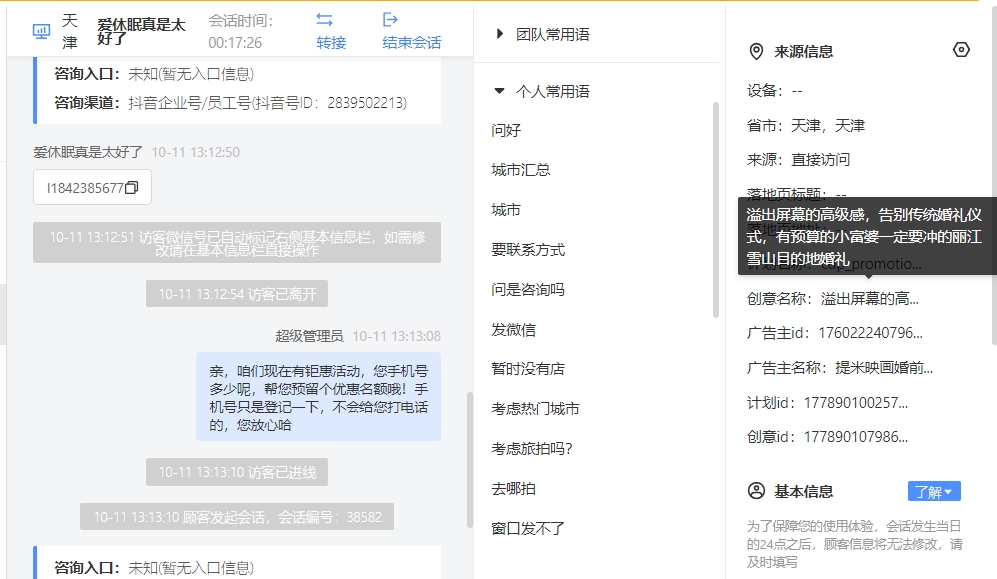Select the 问是咨询吗 quick phrase
Image resolution: width=997 pixels, height=579 pixels.
528,290
